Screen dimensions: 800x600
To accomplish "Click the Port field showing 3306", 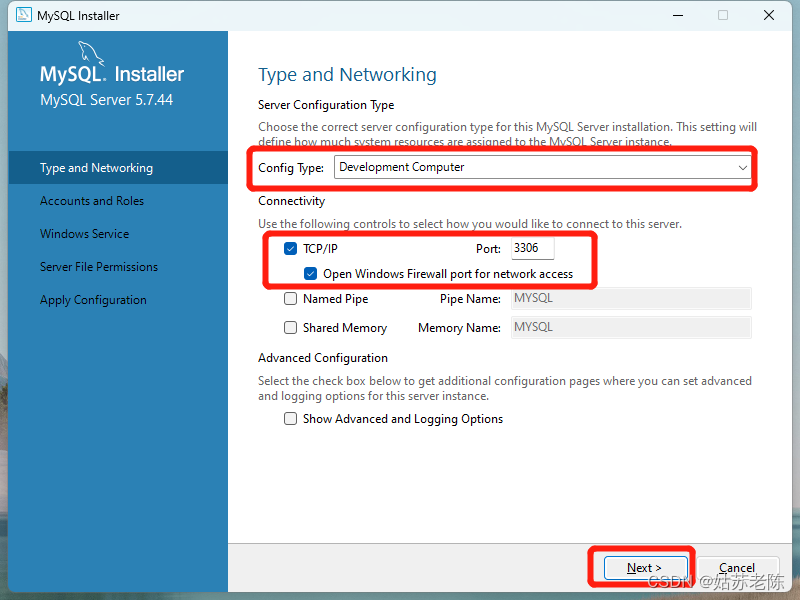I will coord(533,248).
